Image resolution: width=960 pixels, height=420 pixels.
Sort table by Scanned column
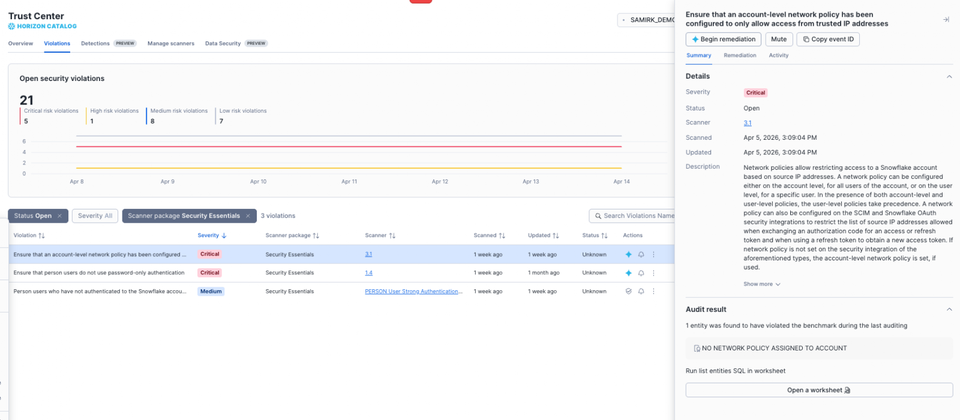(489, 235)
